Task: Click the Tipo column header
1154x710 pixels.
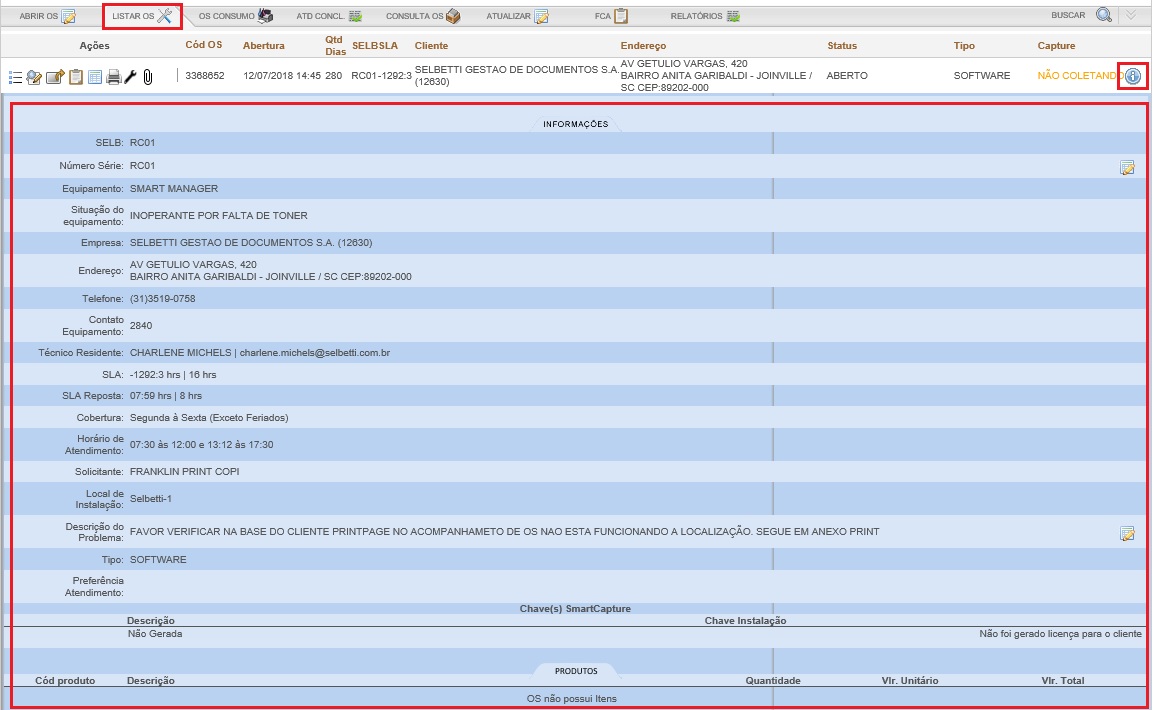Action: (964, 46)
